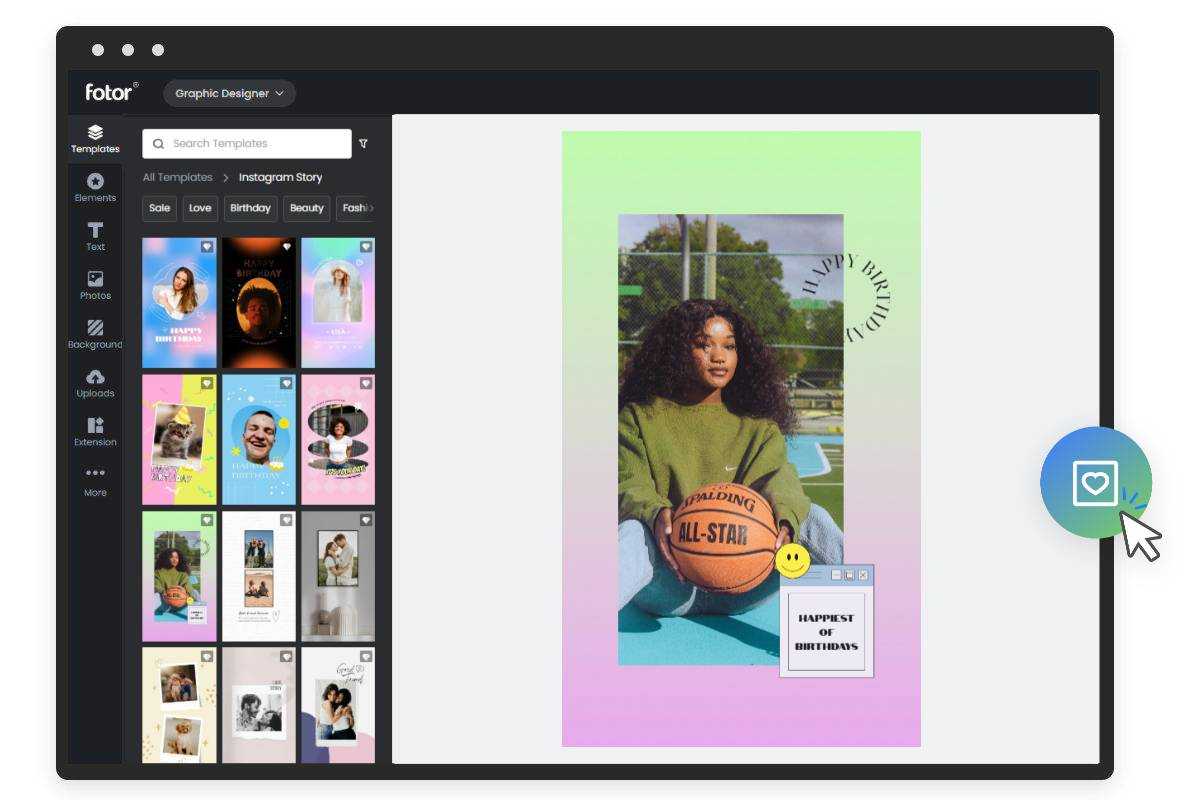Favorite the blue gradient template heart badge

pos(207,246)
